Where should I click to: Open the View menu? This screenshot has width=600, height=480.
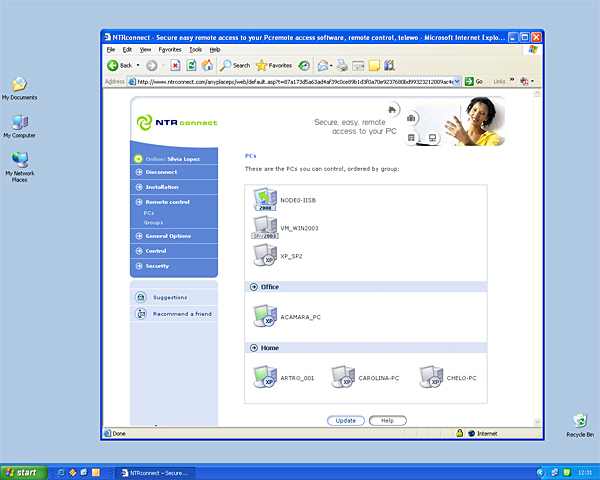pyautogui.click(x=145, y=49)
